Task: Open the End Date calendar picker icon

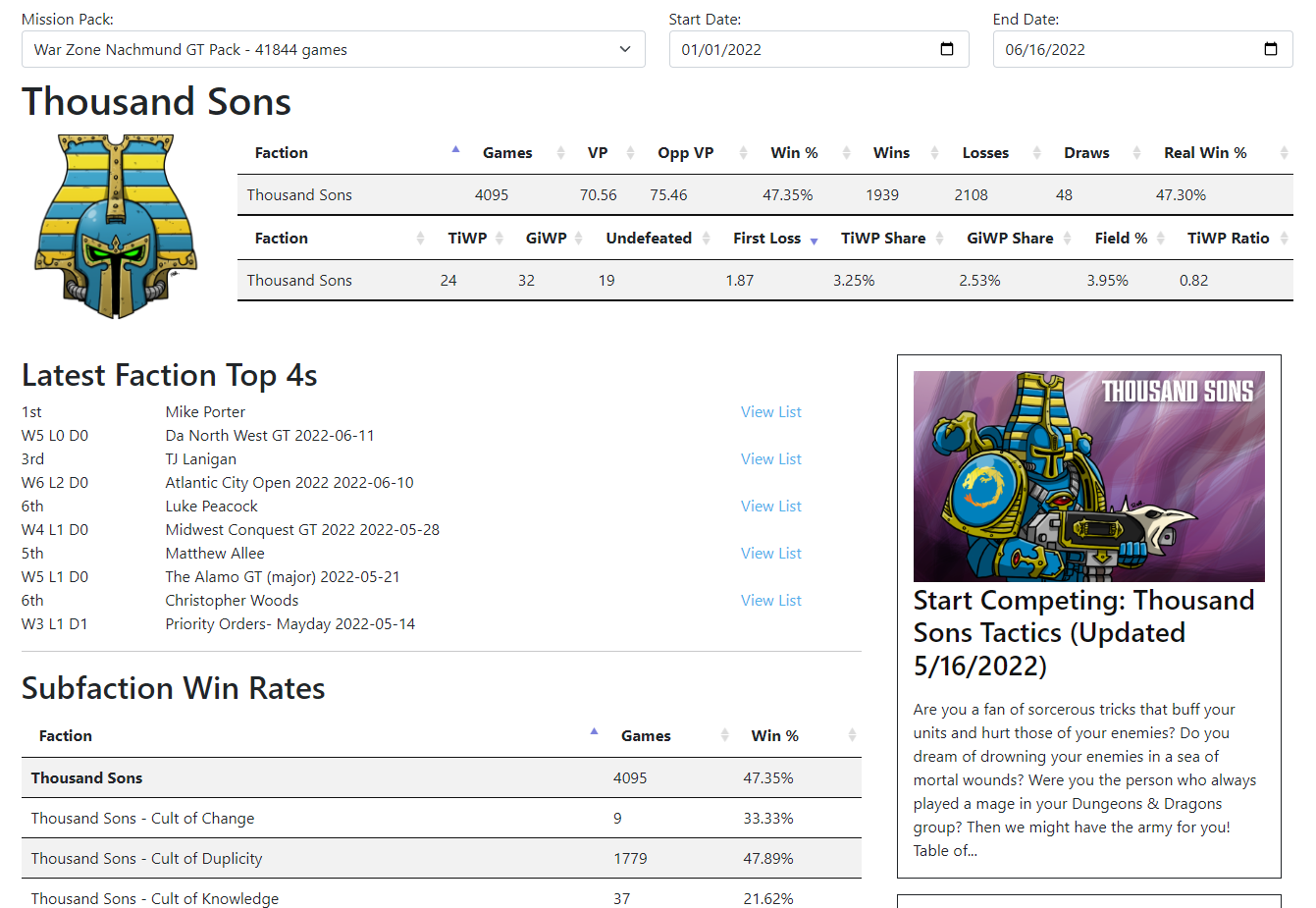Action: (1270, 49)
